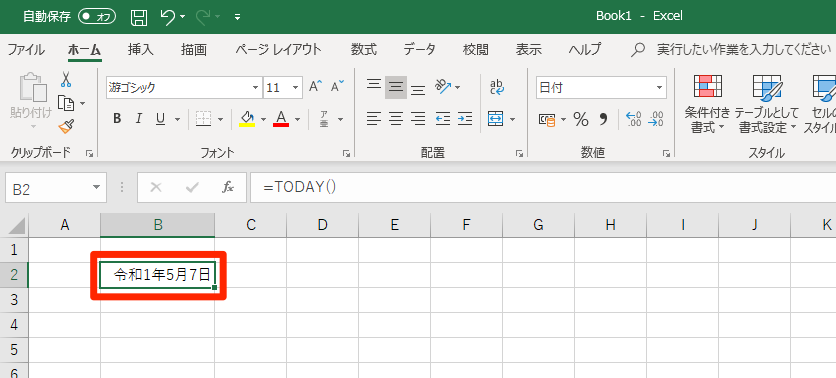Increase font size with larger A
The image size is (836, 378).
click(316, 86)
